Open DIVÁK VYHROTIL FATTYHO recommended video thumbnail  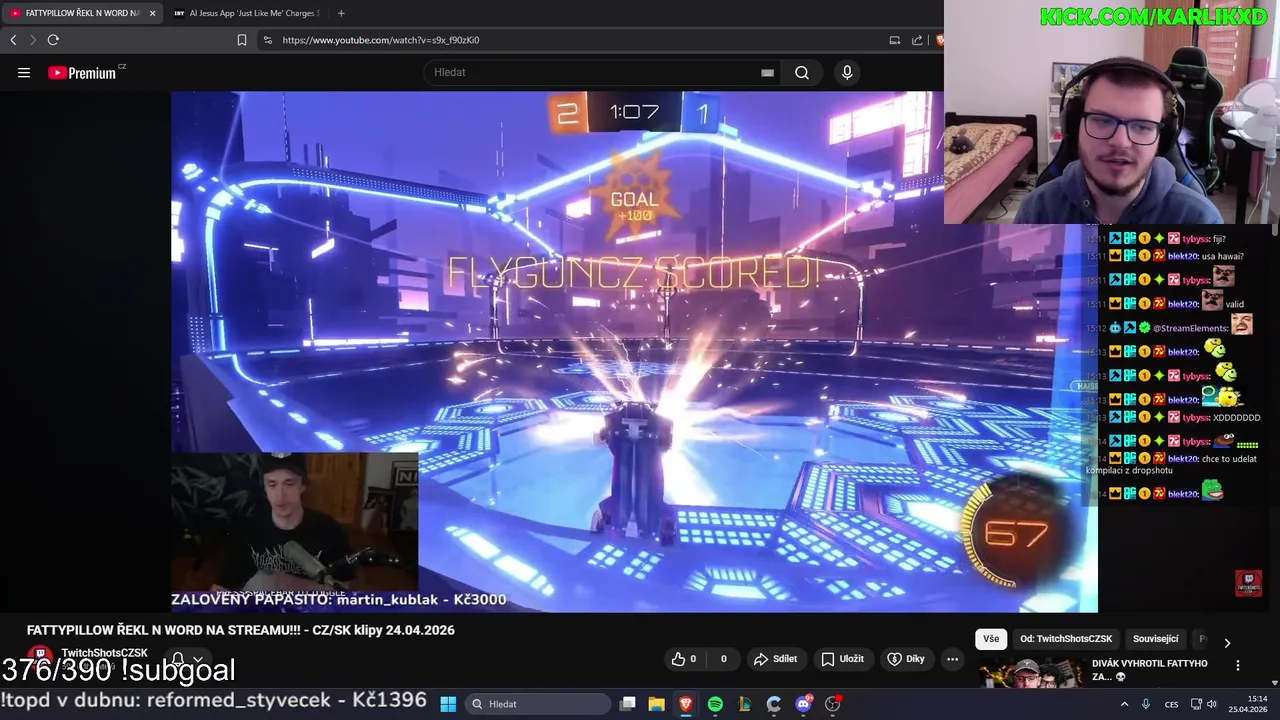(x=1030, y=674)
